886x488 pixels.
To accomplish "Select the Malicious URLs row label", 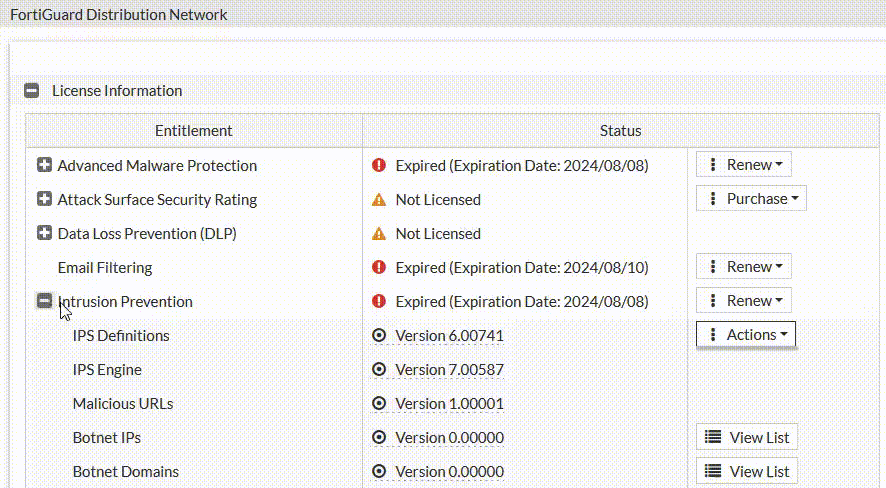I will click(123, 403).
